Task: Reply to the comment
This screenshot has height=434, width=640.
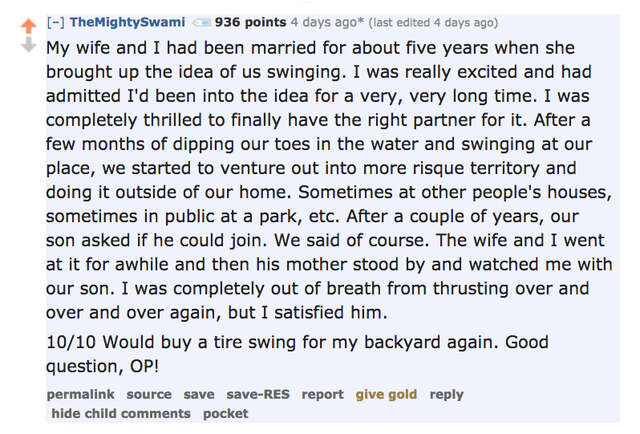Action: pyautogui.click(x=446, y=394)
